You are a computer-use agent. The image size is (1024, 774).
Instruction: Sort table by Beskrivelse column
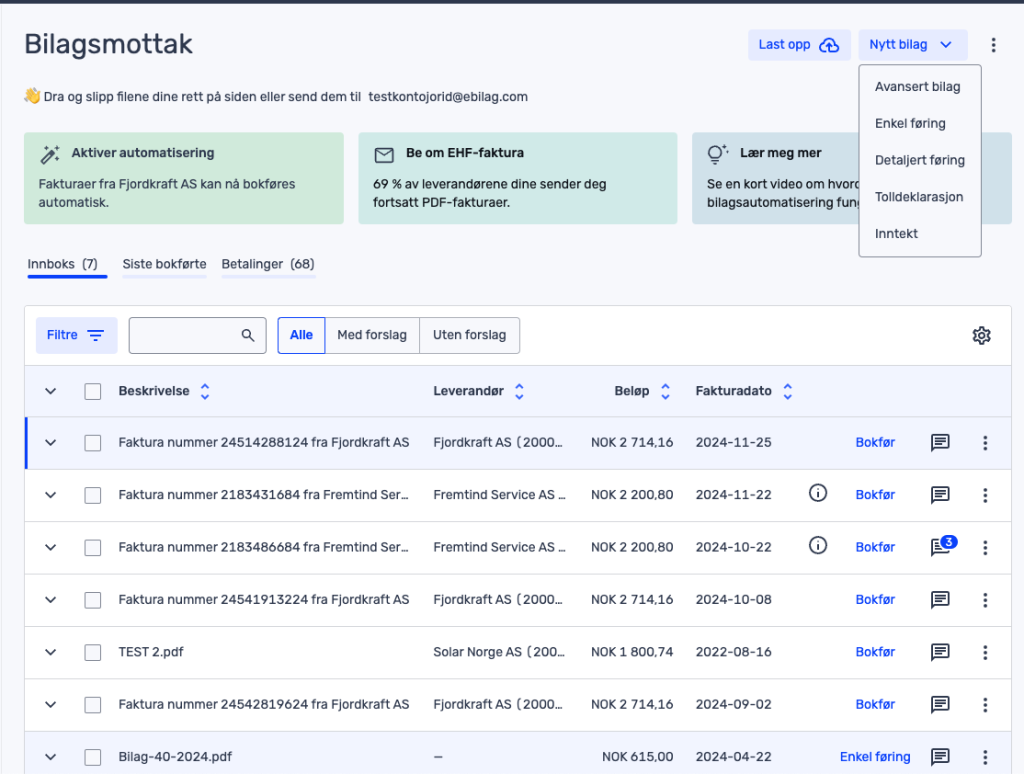click(204, 391)
